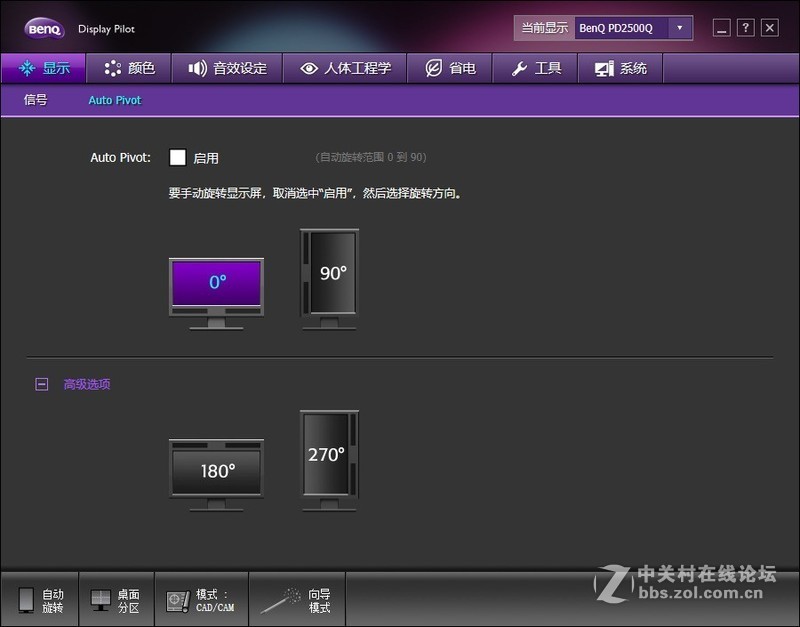Select the 0° rotation thumbnail
800x627 pixels.
[216, 282]
